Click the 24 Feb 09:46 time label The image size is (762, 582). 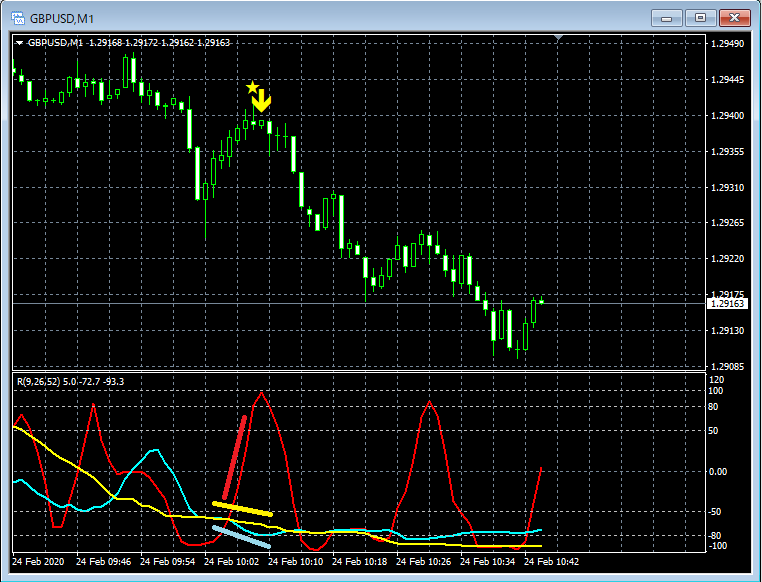104,562
